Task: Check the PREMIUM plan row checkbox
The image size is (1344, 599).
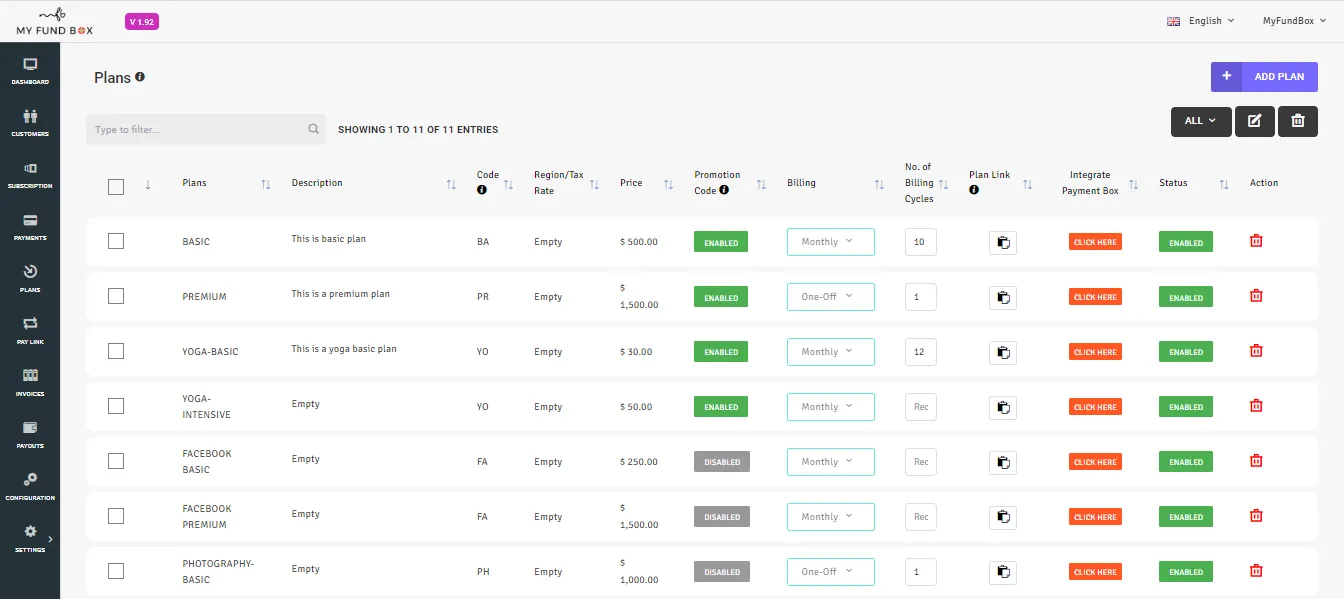Action: pos(116,296)
